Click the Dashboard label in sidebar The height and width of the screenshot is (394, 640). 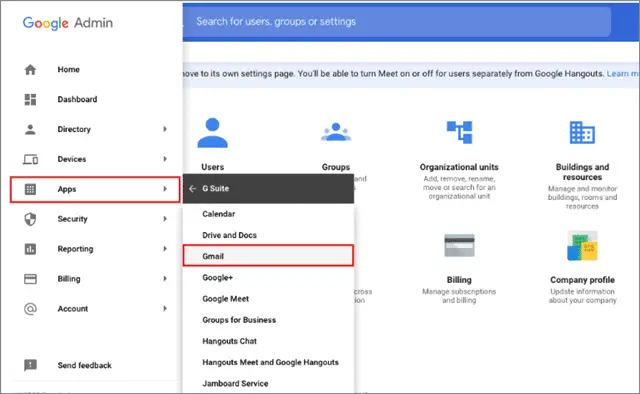coord(77,99)
